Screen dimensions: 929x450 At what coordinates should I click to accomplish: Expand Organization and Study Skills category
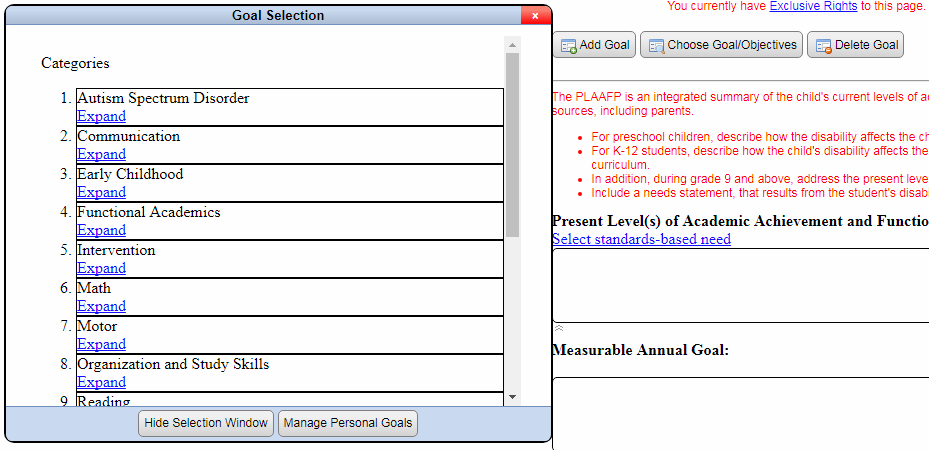click(101, 382)
